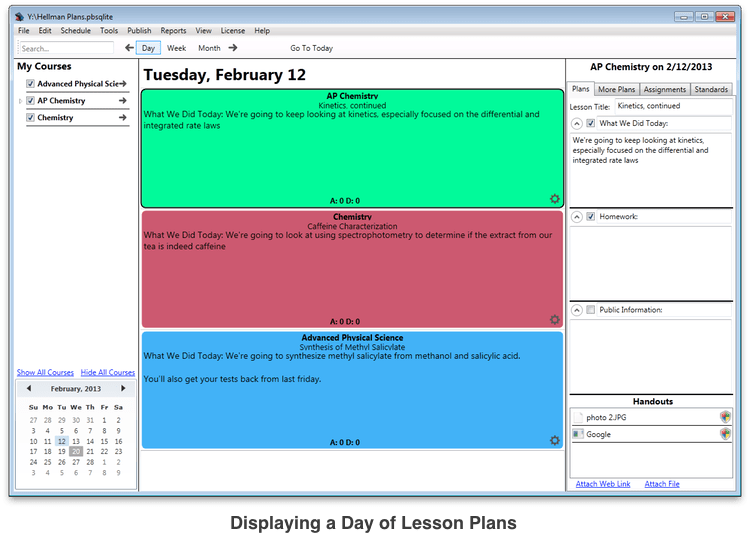Uncheck the Homework section checkbox
The image size is (750, 540).
pos(591,217)
